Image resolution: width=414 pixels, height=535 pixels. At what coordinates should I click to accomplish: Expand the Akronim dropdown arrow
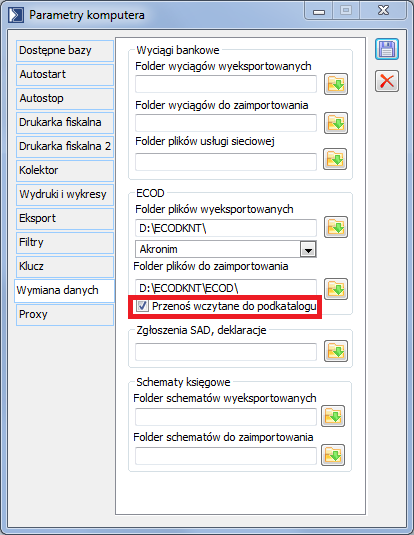[308, 249]
